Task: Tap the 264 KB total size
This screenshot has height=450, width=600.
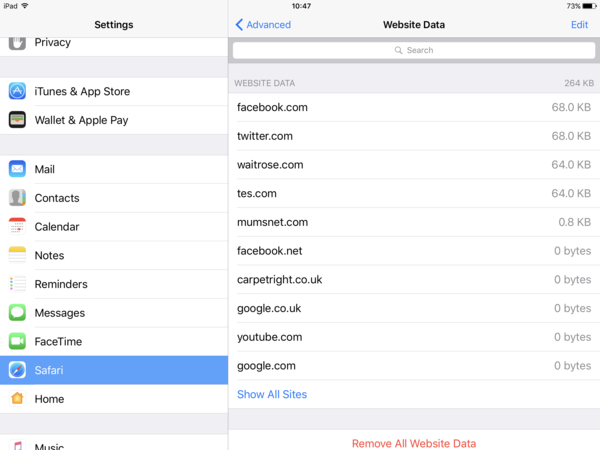Action: click(x=579, y=83)
